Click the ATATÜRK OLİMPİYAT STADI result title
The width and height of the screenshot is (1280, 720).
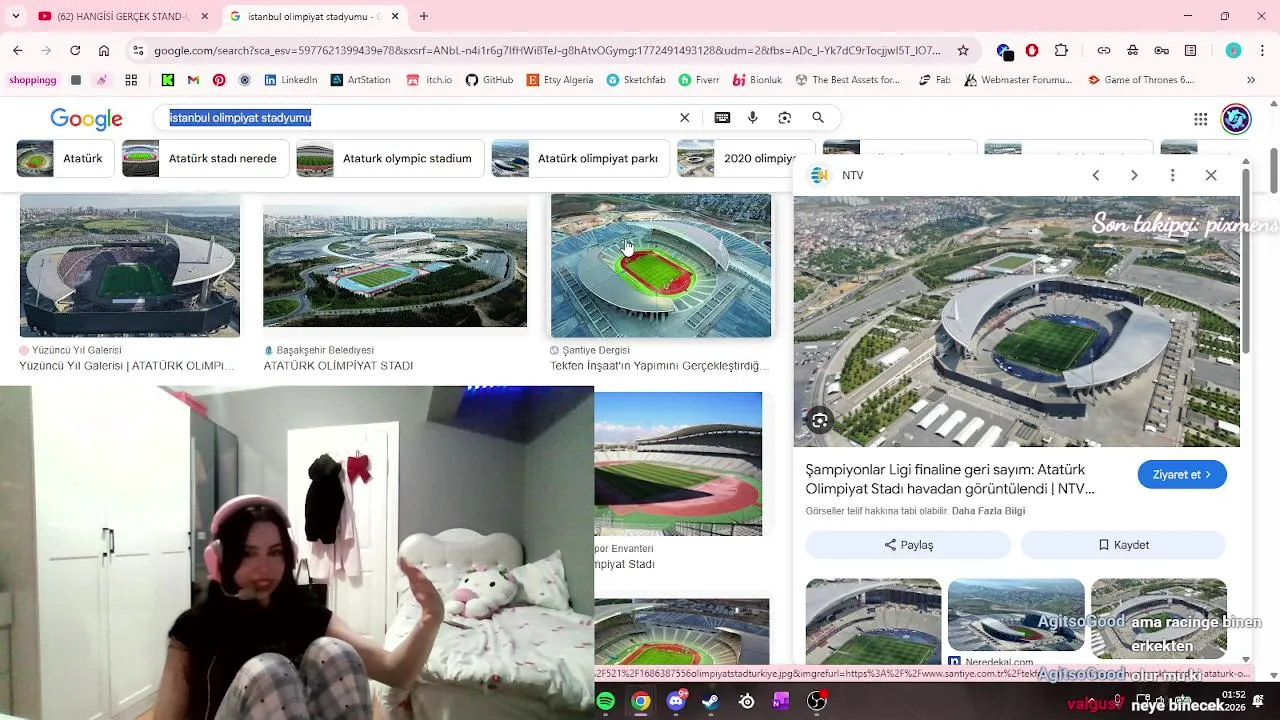coord(338,366)
